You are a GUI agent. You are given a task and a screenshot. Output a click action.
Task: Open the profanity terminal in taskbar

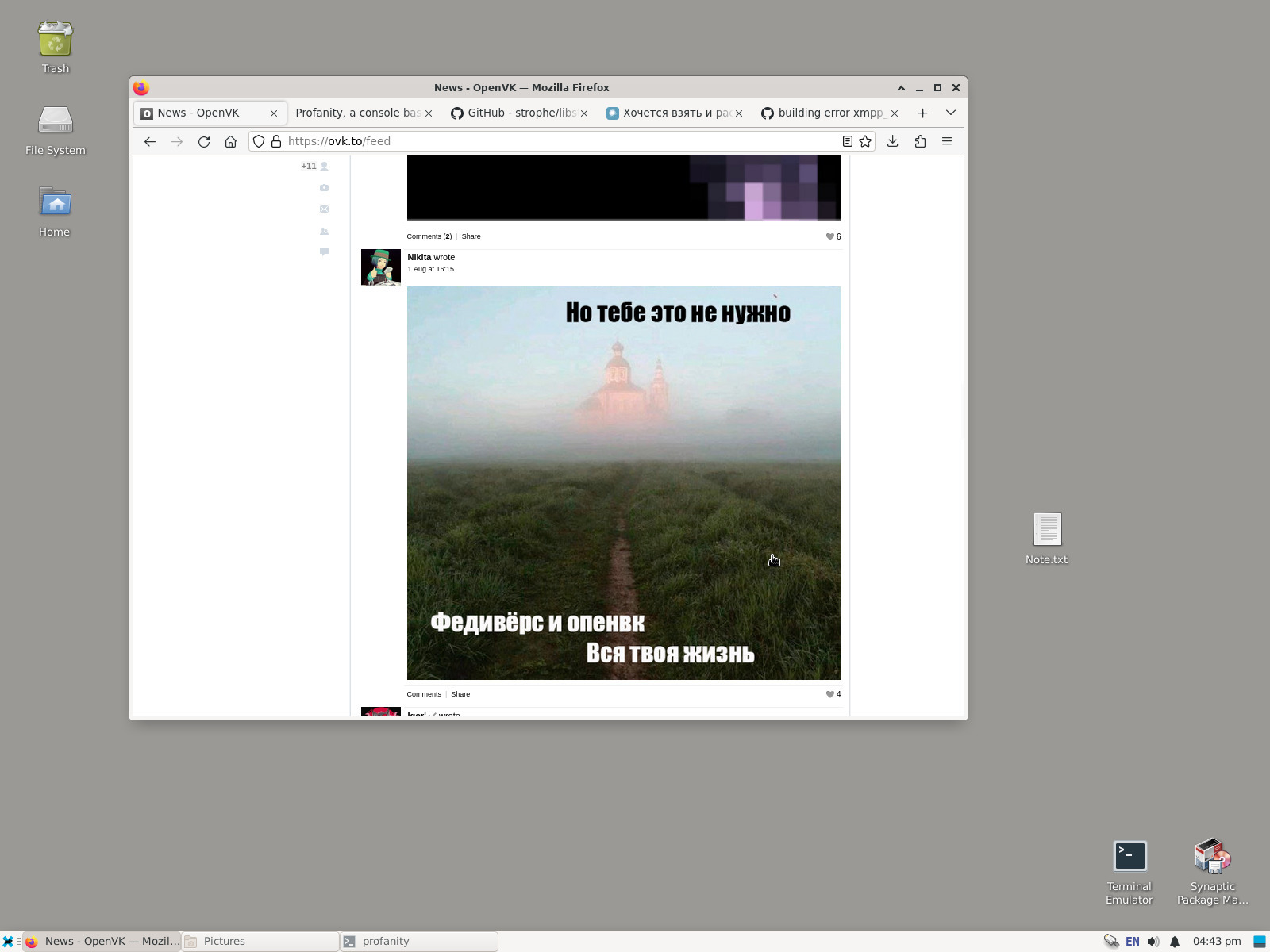418,941
